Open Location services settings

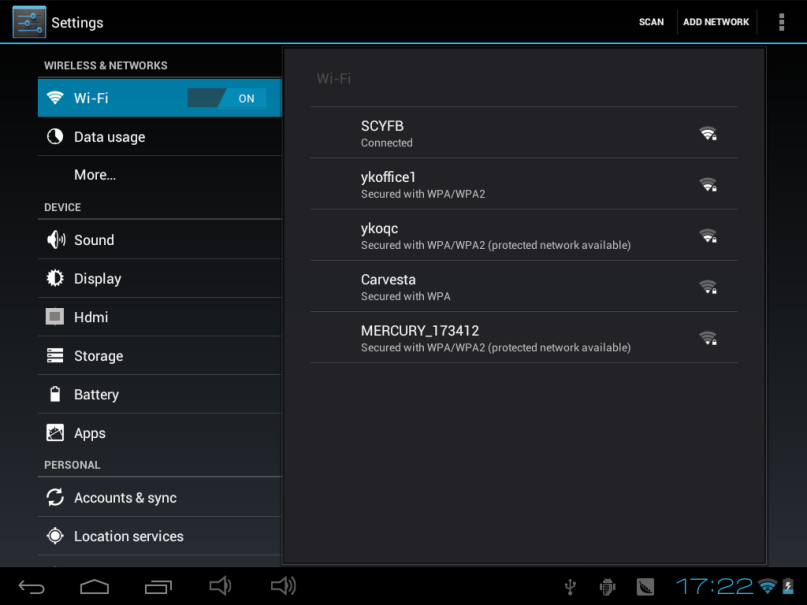(160, 536)
